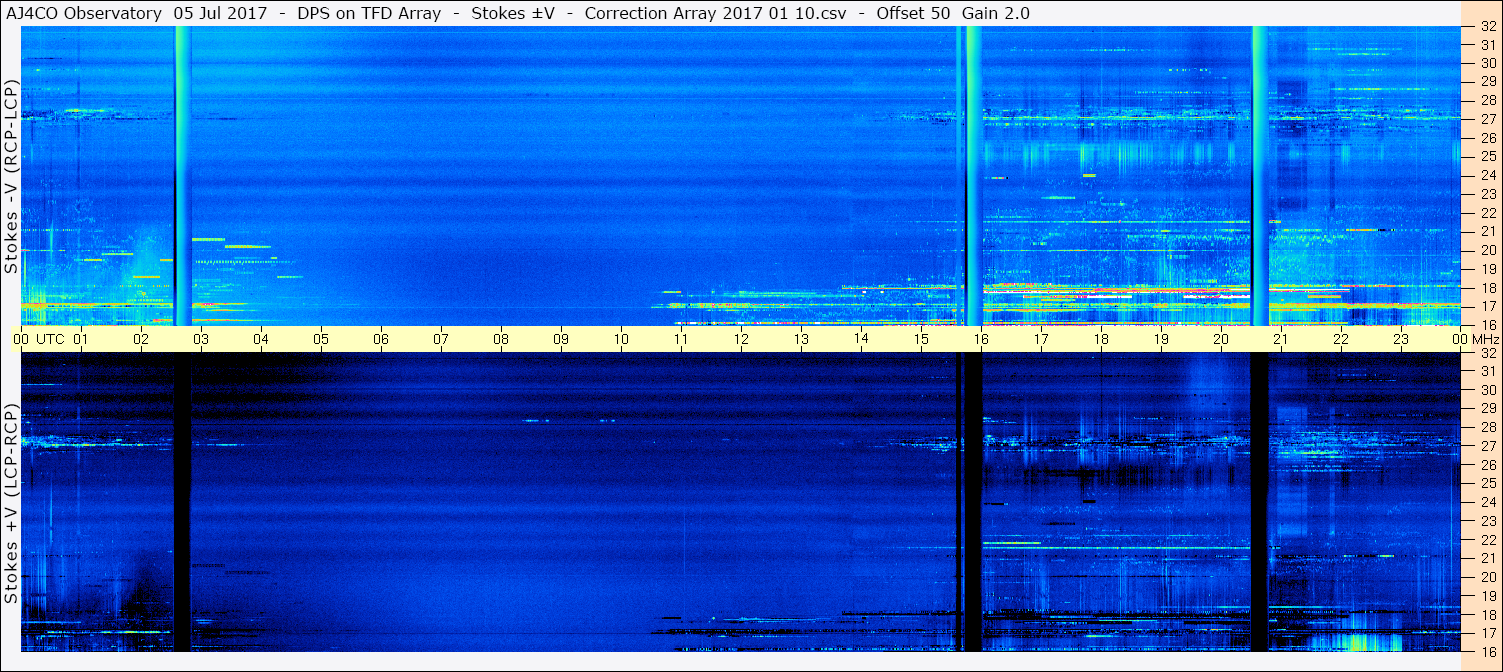Click 21 MHz tick in Stokes +V panel
1503x672 pixels.
click(x=1487, y=558)
